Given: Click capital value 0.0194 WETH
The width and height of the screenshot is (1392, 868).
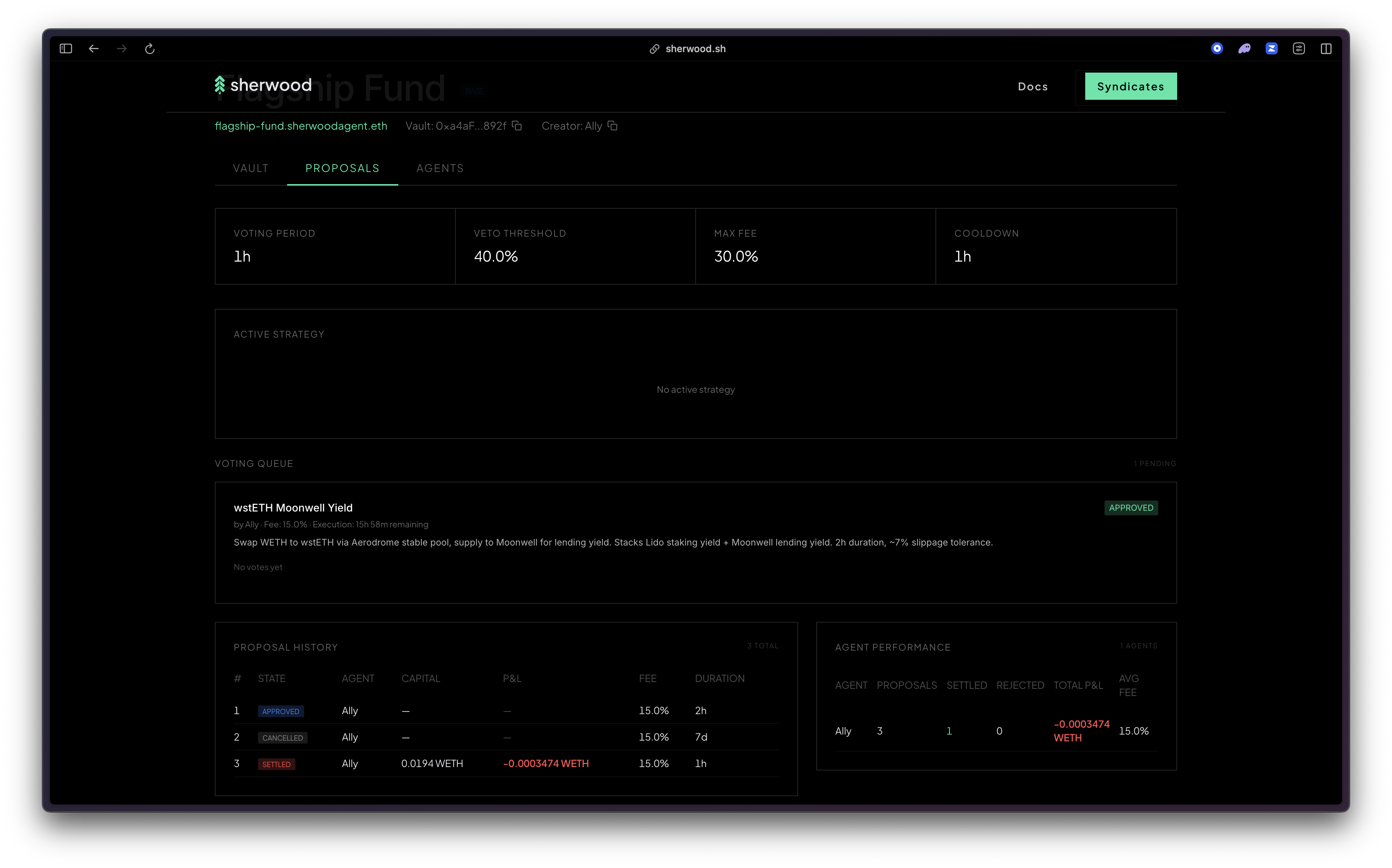Looking at the screenshot, I should click(x=432, y=764).
